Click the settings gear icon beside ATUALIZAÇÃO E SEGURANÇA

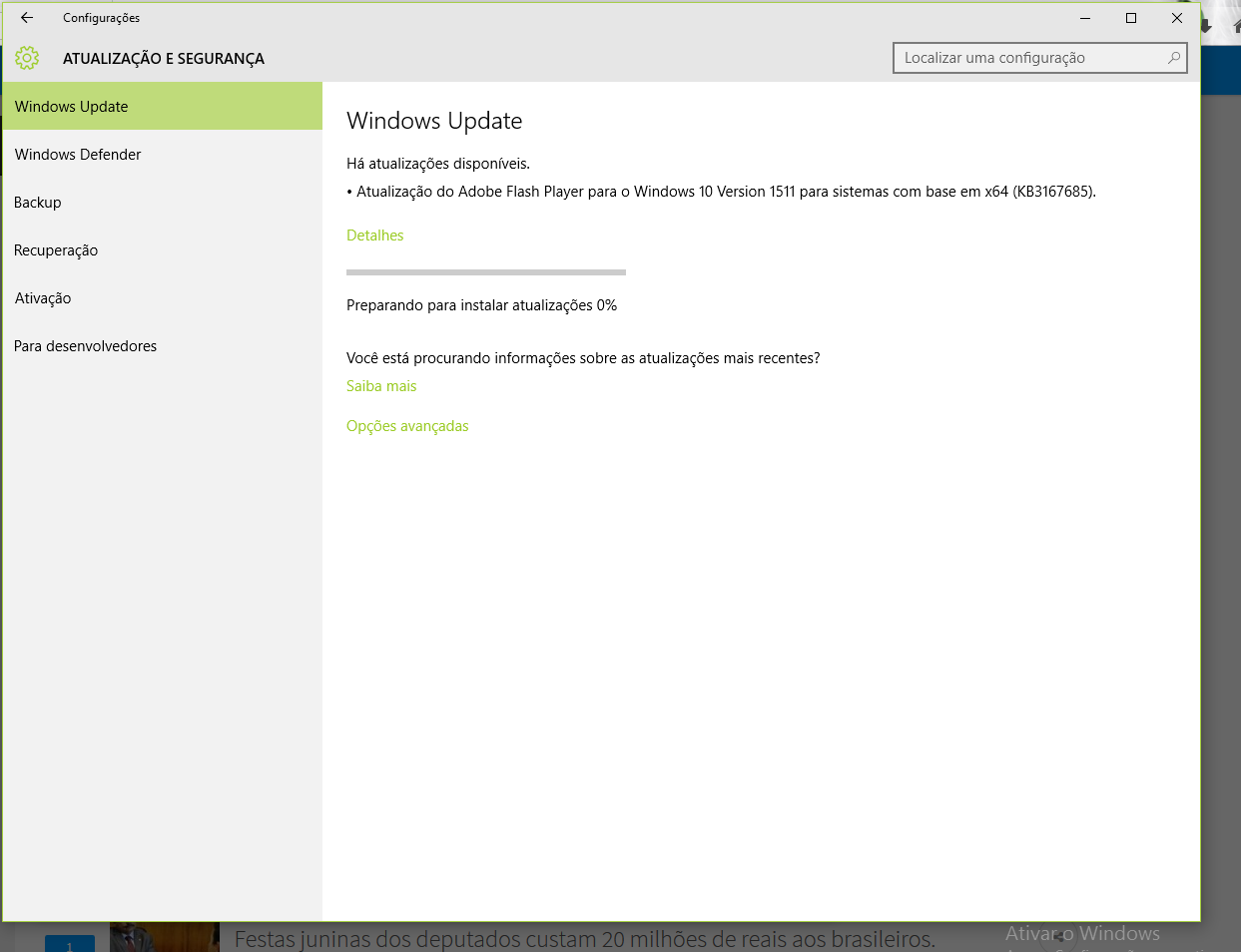pos(27,58)
